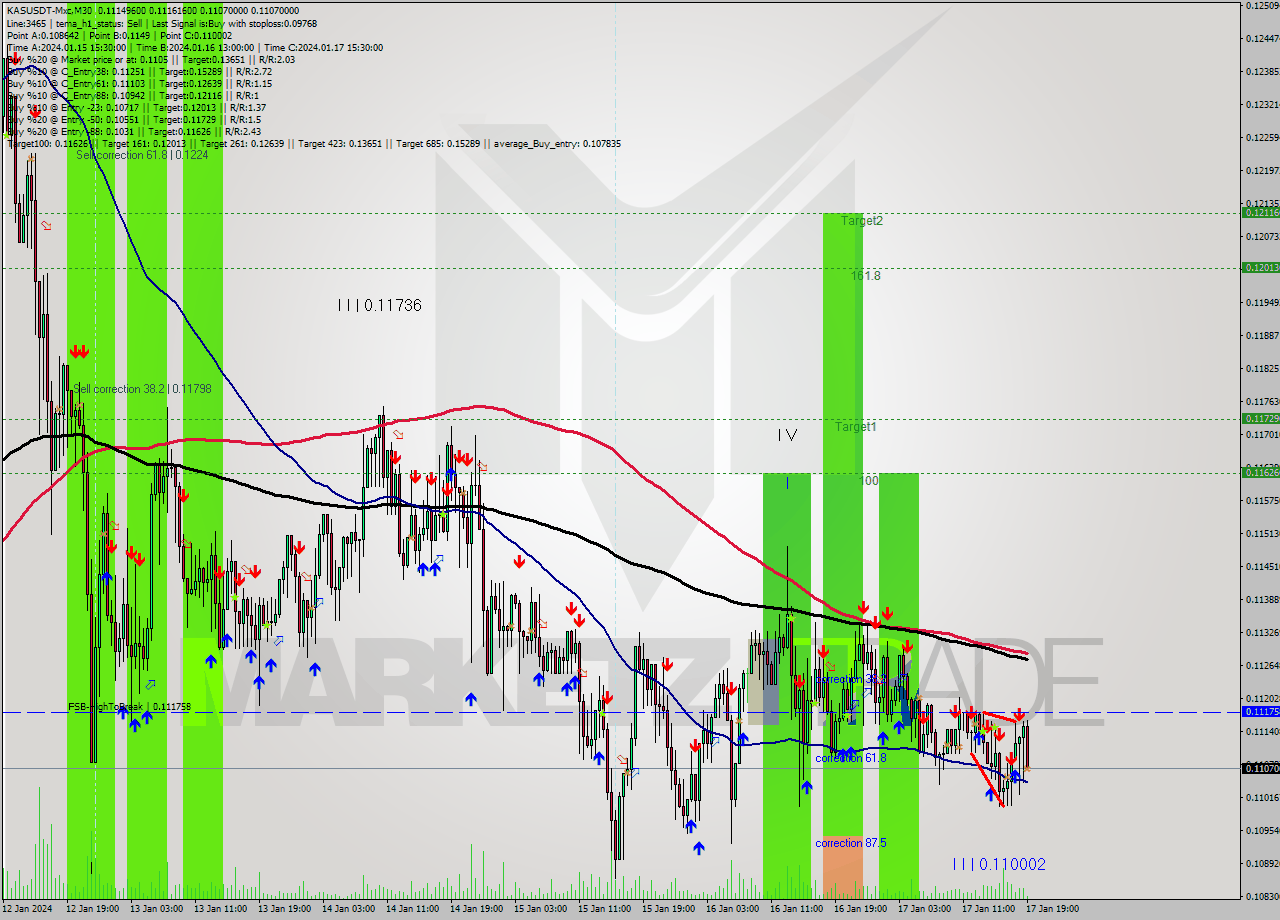Select the 12 Jan 19:00 time label

[x=94, y=909]
